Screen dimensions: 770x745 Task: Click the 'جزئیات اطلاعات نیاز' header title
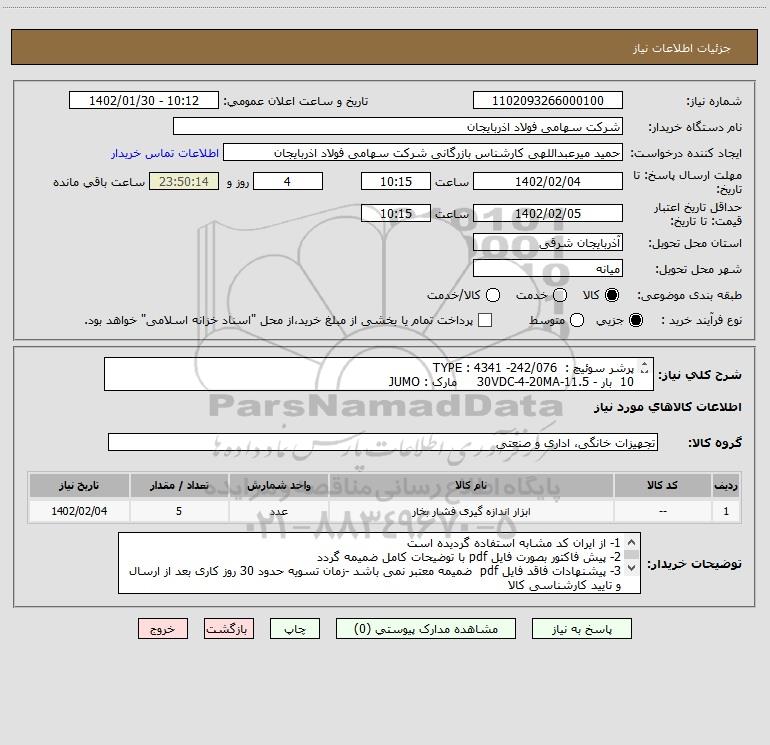[681, 48]
